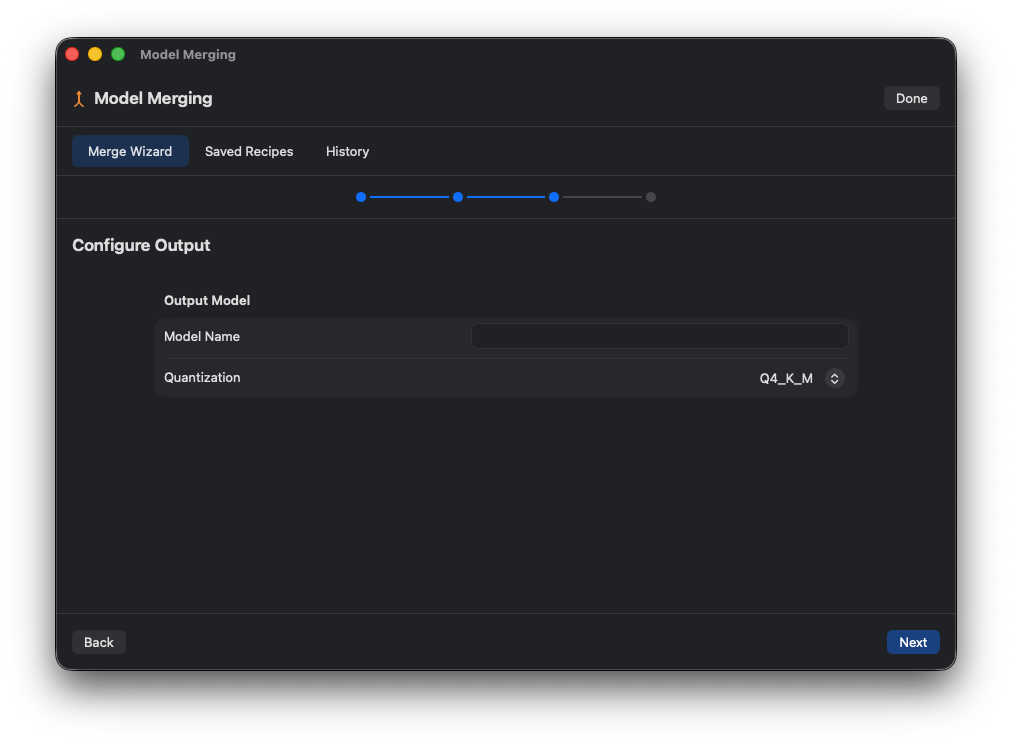The height and width of the screenshot is (744, 1012).
Task: Click the down arrow on Quantization selector
Action: 834,382
